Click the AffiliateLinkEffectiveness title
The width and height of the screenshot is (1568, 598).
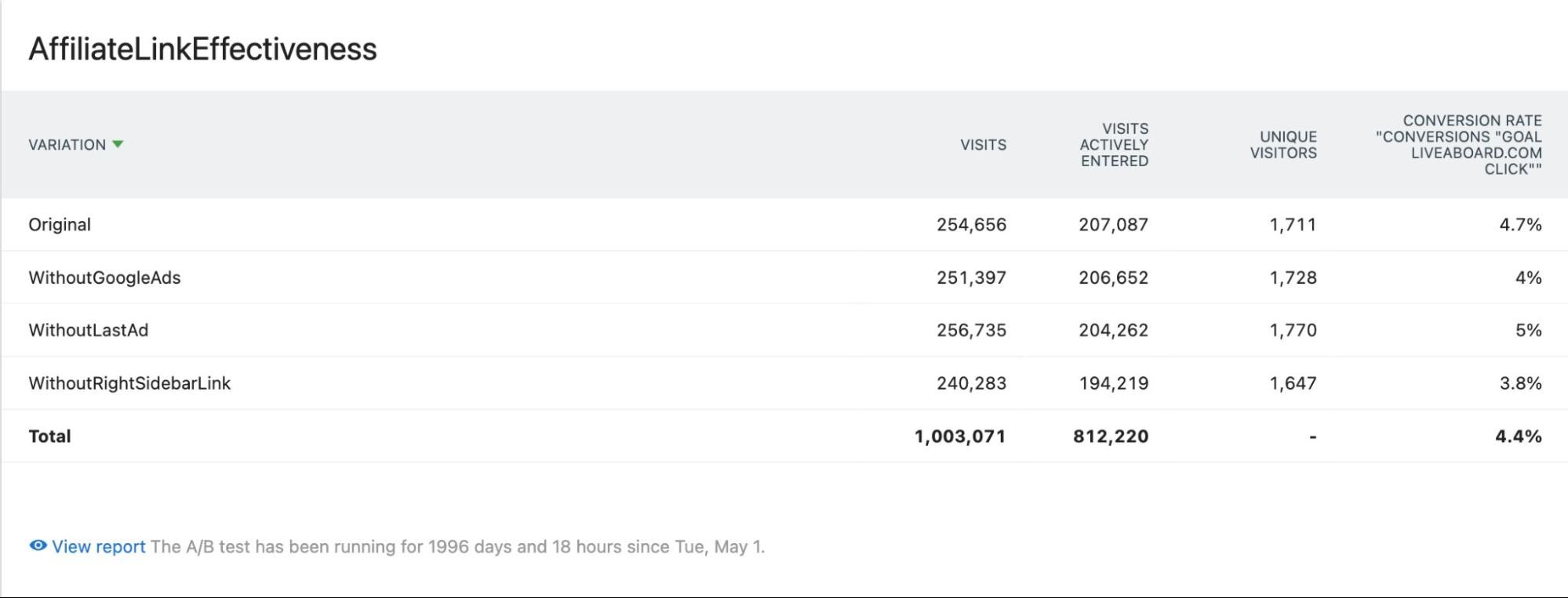(x=202, y=49)
